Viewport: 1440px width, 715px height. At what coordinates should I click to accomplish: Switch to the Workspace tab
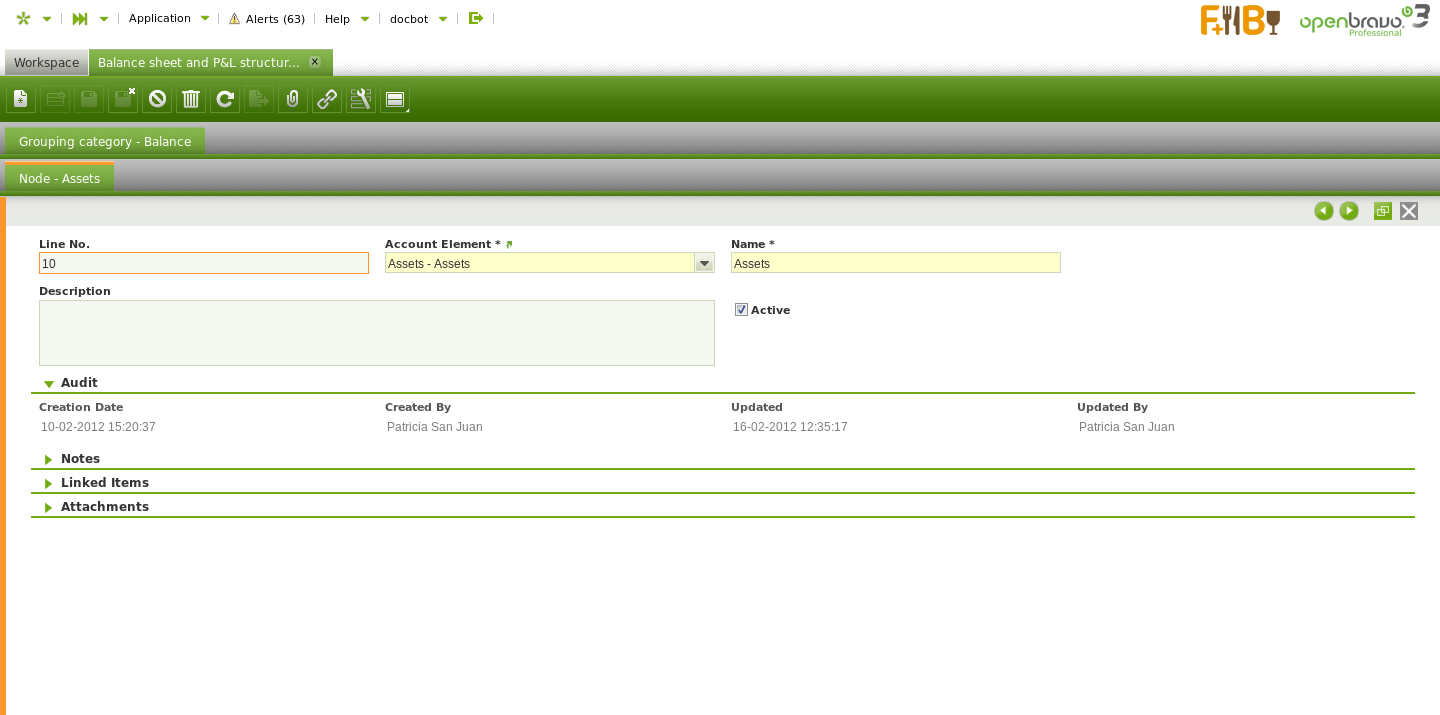[x=46, y=63]
